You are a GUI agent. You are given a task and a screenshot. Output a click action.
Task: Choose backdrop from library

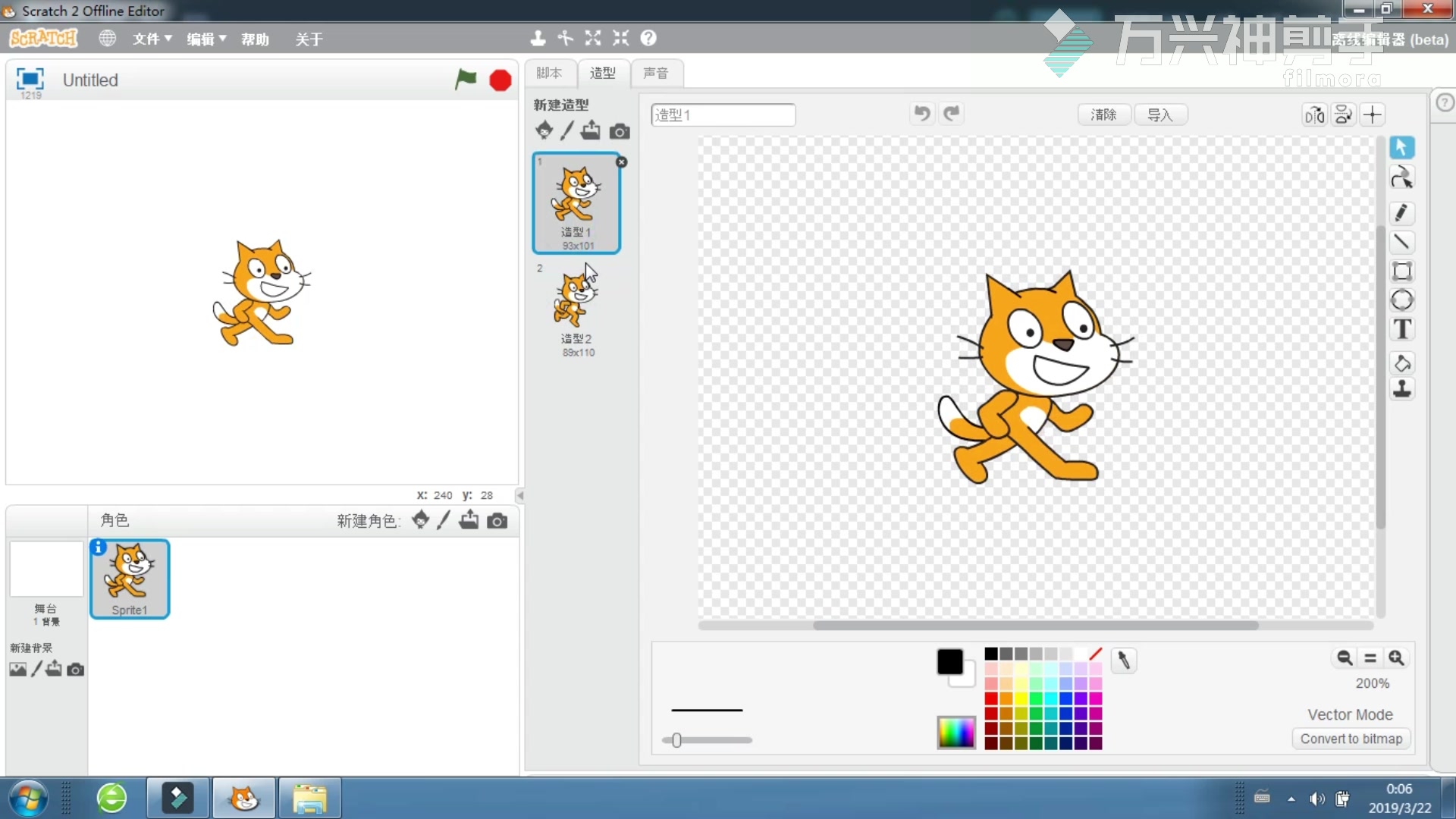[17, 669]
